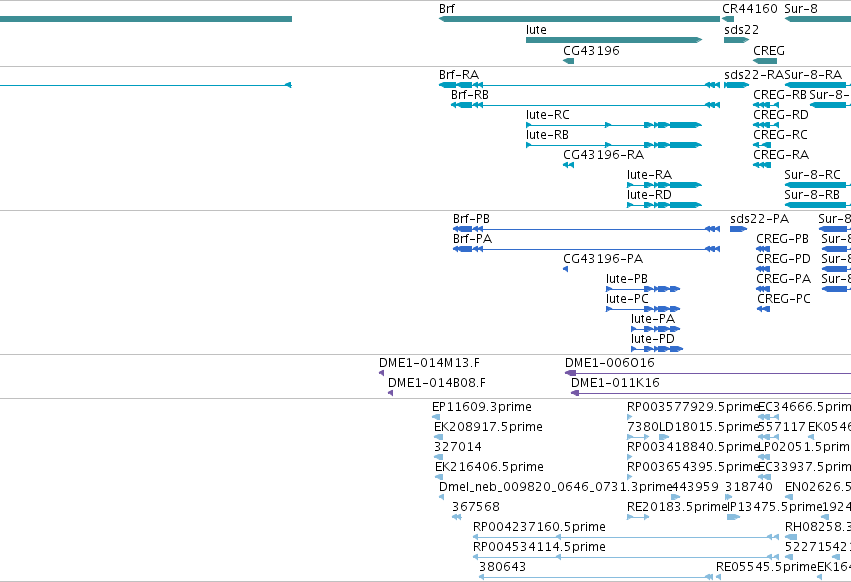Select the Dmel_neb_009820_0646_0731.3prime label
The width and height of the screenshot is (851, 582).
coord(556,487)
